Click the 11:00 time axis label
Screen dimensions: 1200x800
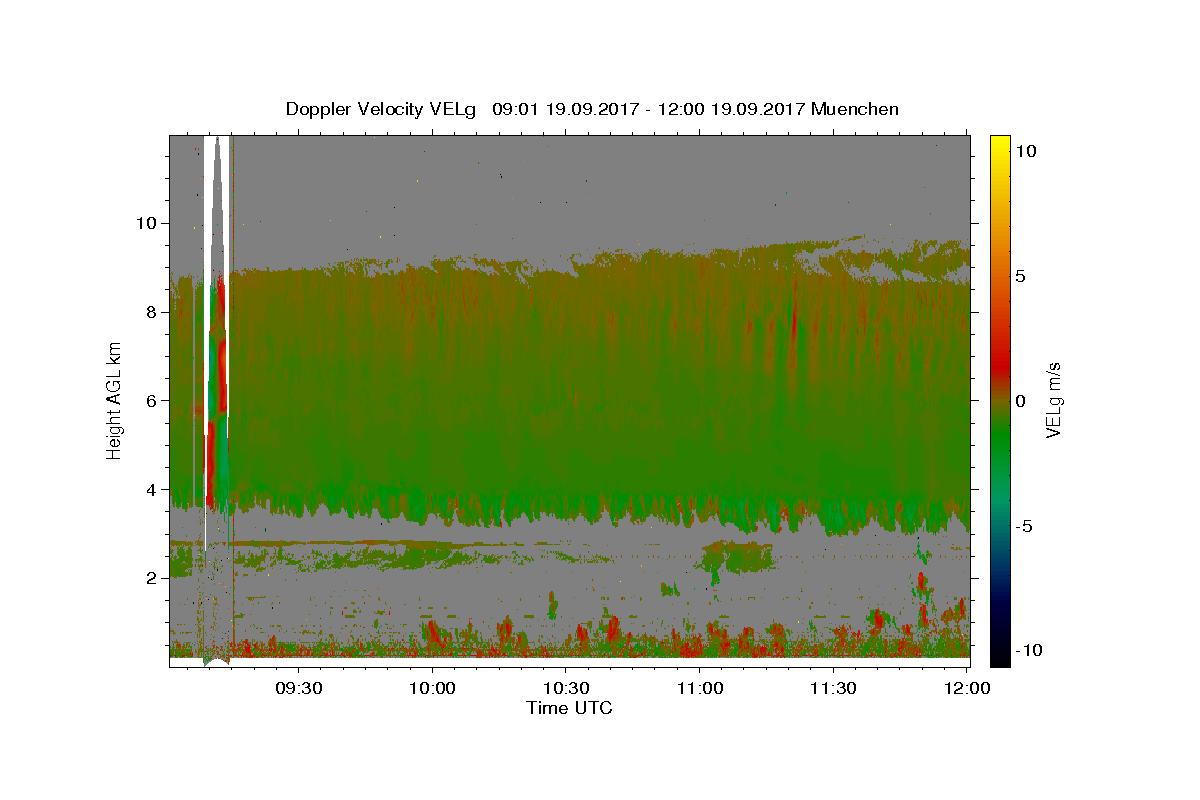[x=699, y=688]
